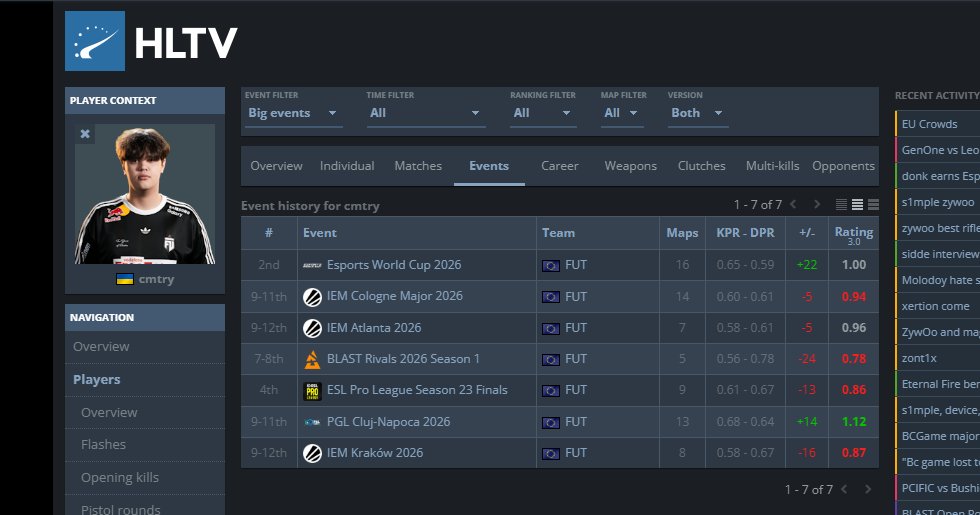Go to previous page arrow above the table

click(x=793, y=204)
